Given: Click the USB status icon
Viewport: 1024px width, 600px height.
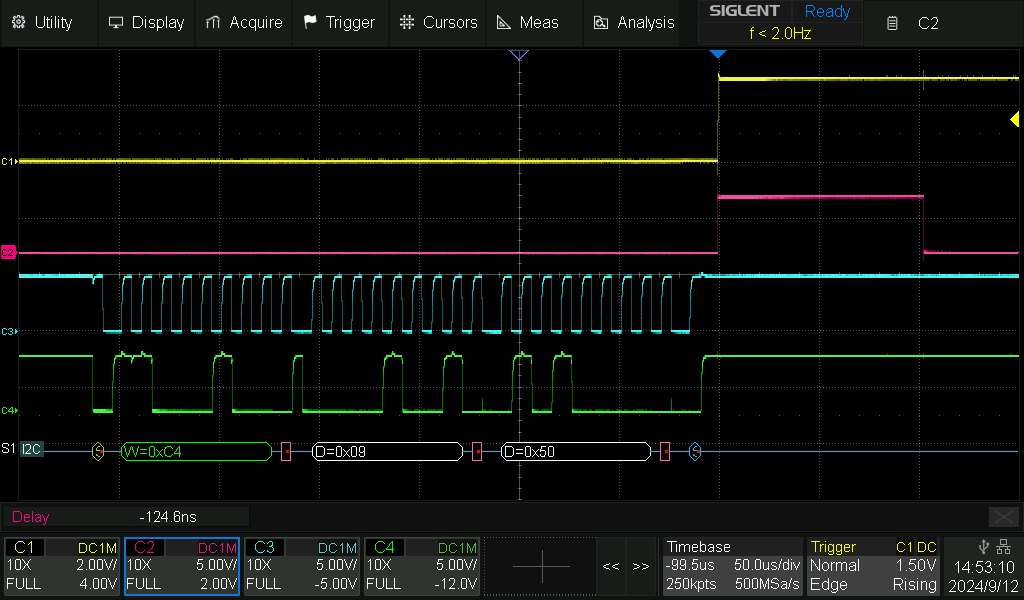Looking at the screenshot, I should pos(986,546).
